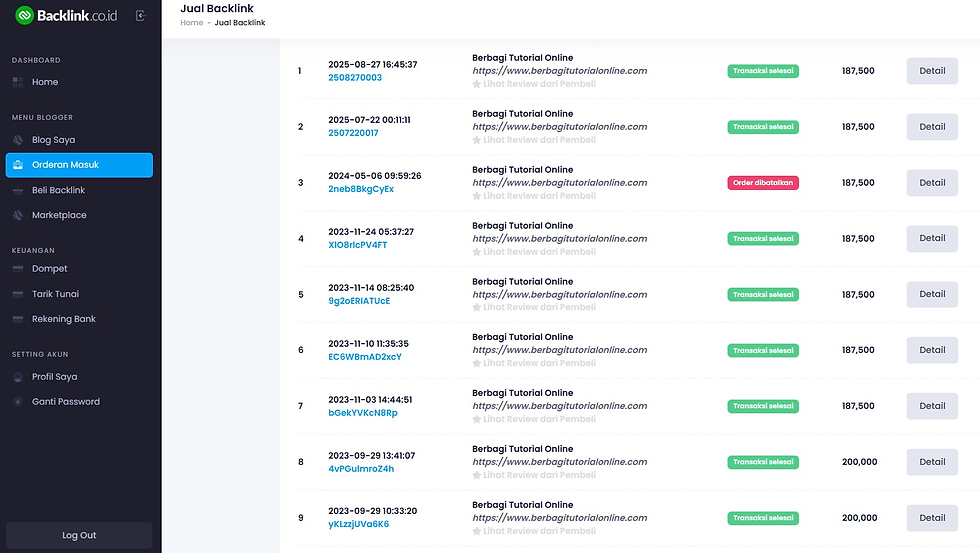
Task: Click the Profil Saya user icon
Action: (x=18, y=377)
